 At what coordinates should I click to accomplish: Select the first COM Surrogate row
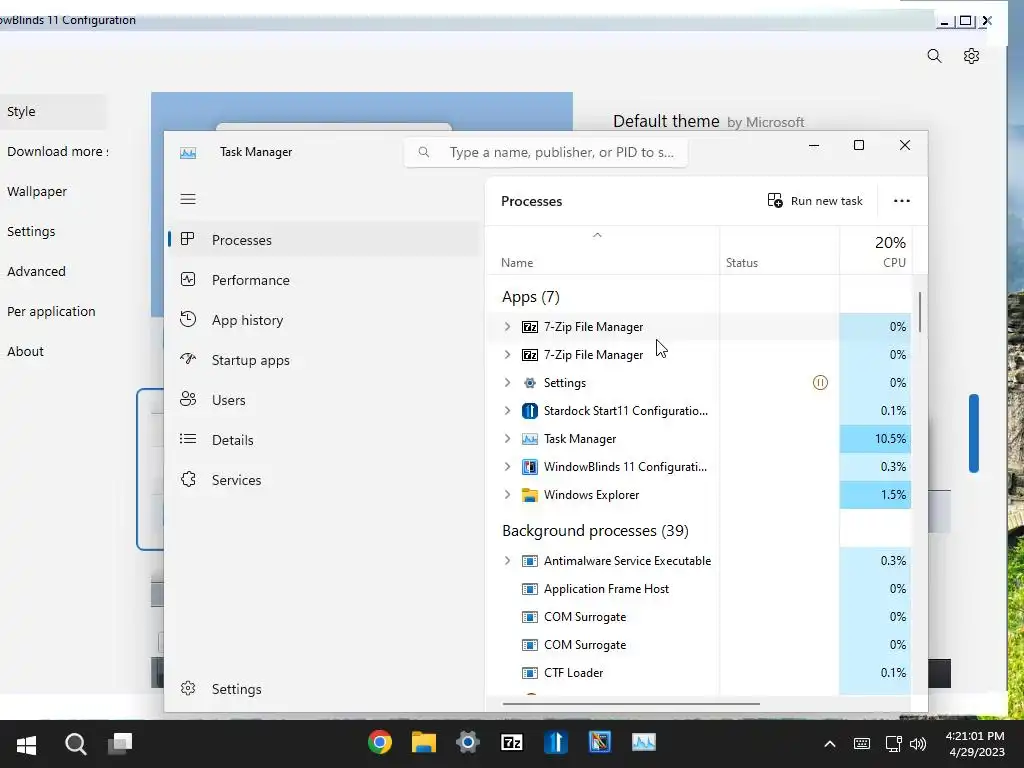click(x=698, y=617)
